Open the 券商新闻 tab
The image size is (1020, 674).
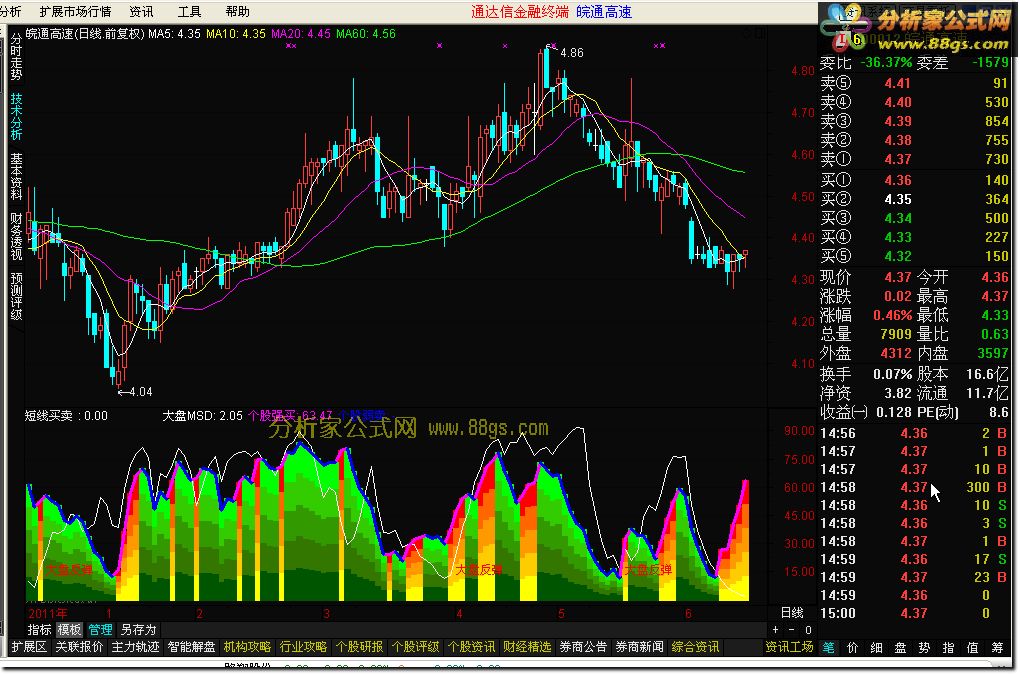pos(639,647)
